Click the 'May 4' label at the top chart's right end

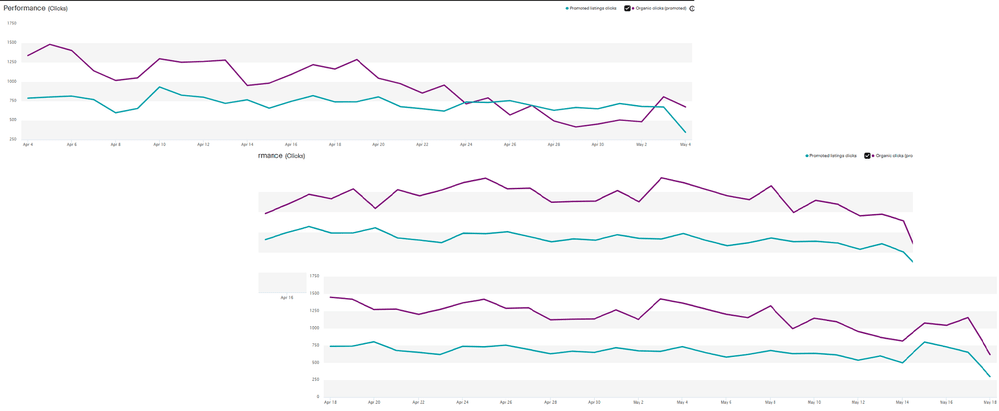click(x=686, y=145)
